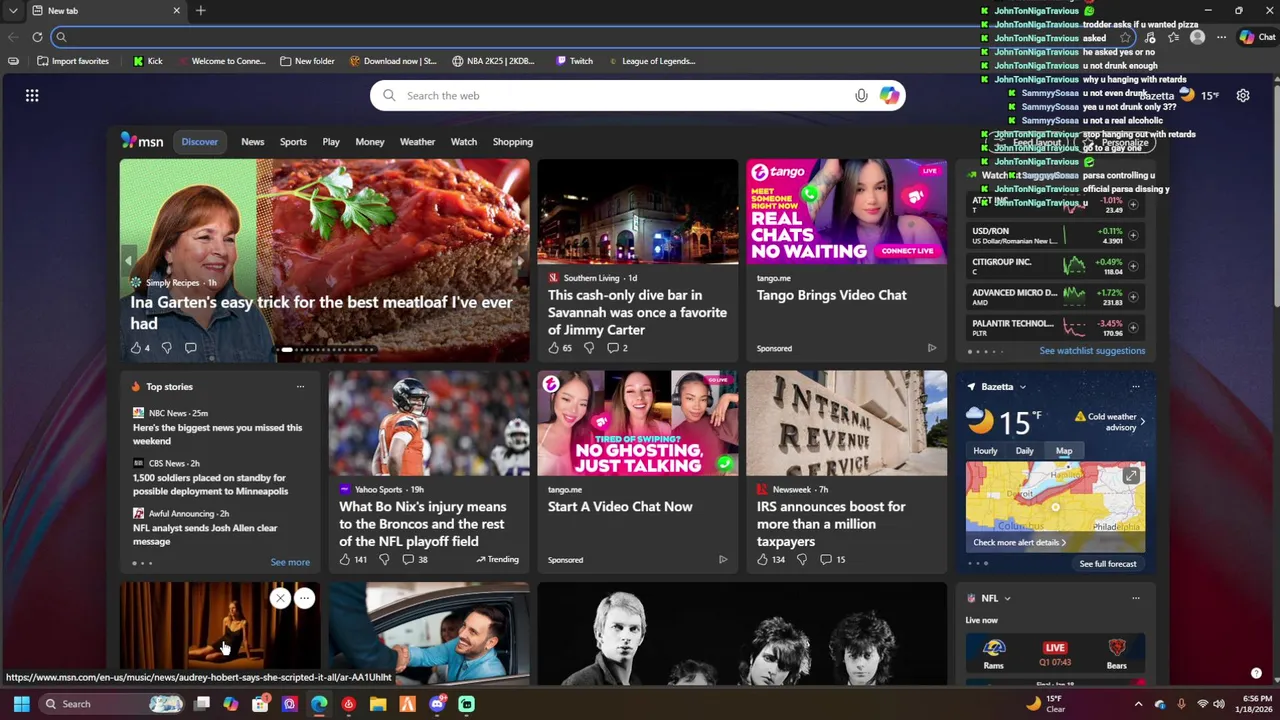This screenshot has height=720, width=1280.
Task: Open See full forecast link
Action: tap(1108, 563)
